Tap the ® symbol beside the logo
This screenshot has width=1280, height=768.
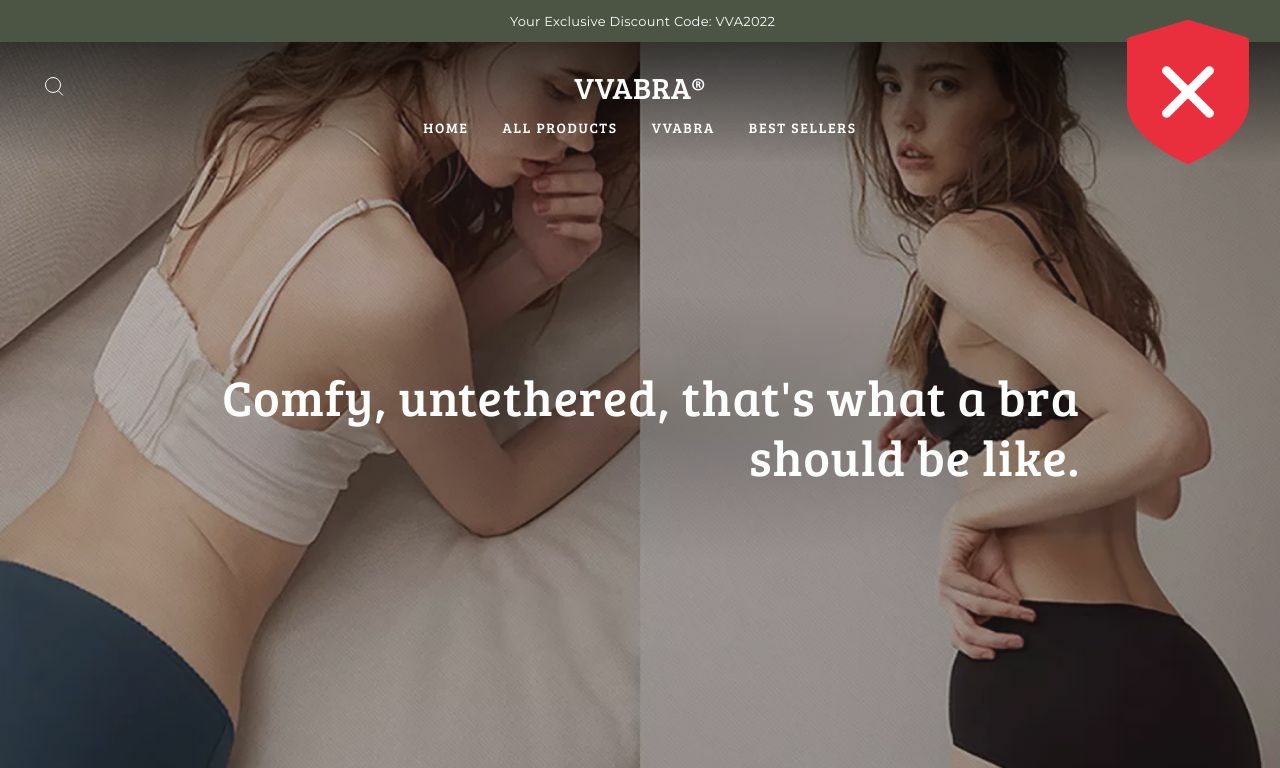(x=698, y=84)
